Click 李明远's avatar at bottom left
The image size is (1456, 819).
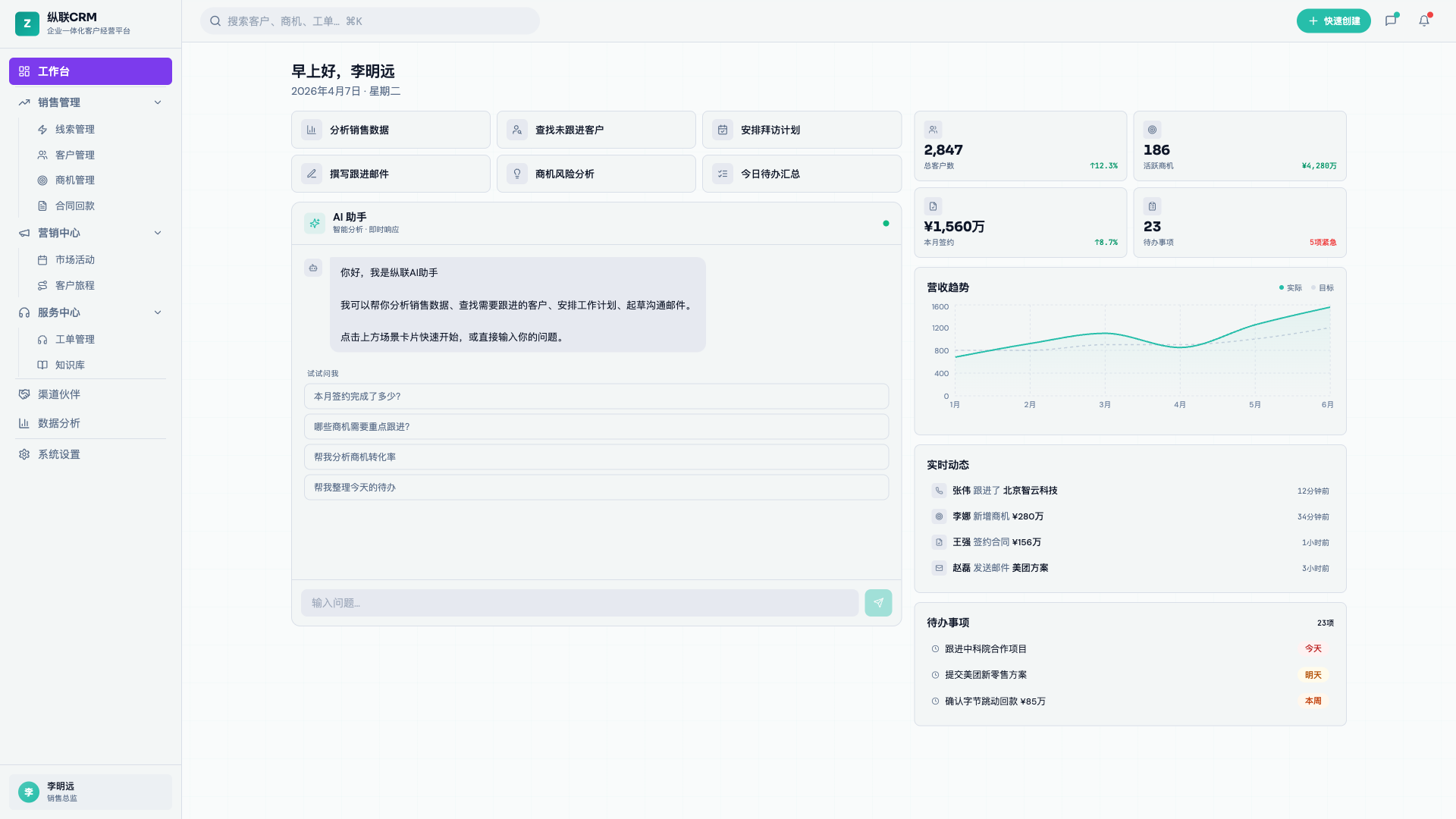pos(28,792)
